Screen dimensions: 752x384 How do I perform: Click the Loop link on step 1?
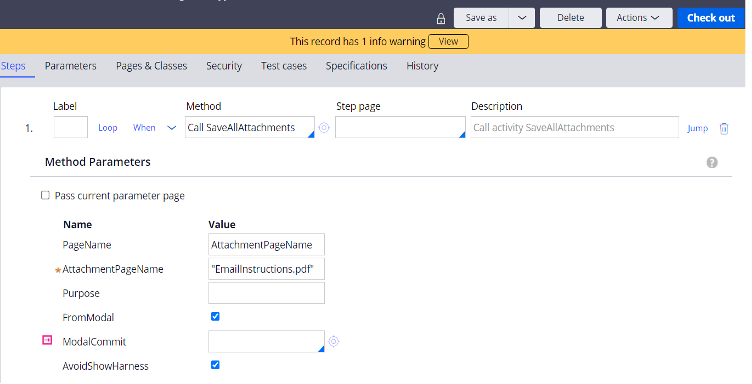[x=108, y=128]
